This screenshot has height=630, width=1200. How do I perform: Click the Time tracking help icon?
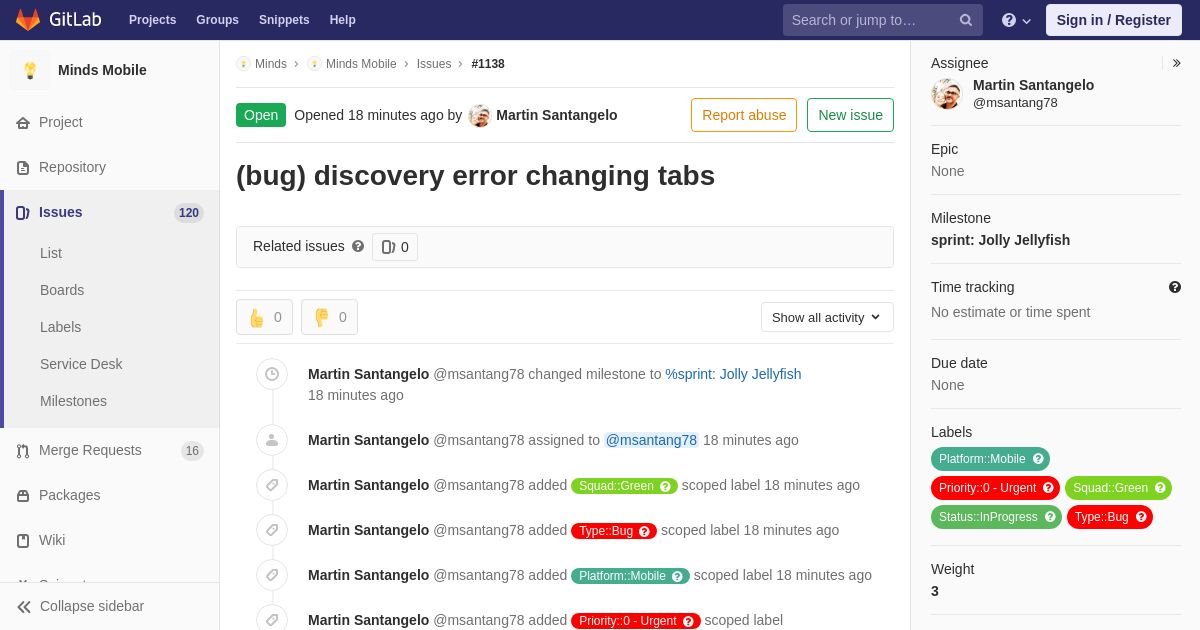(x=1175, y=287)
